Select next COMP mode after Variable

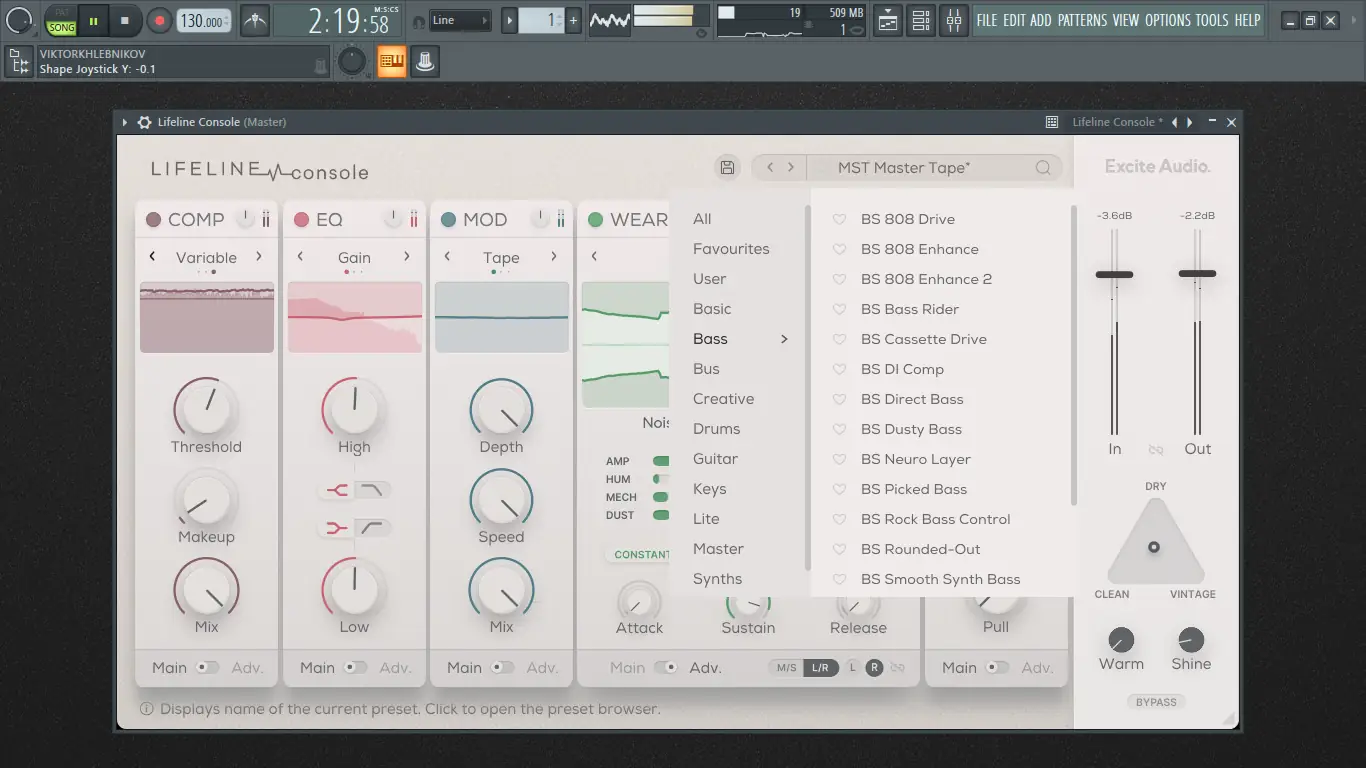(x=259, y=257)
